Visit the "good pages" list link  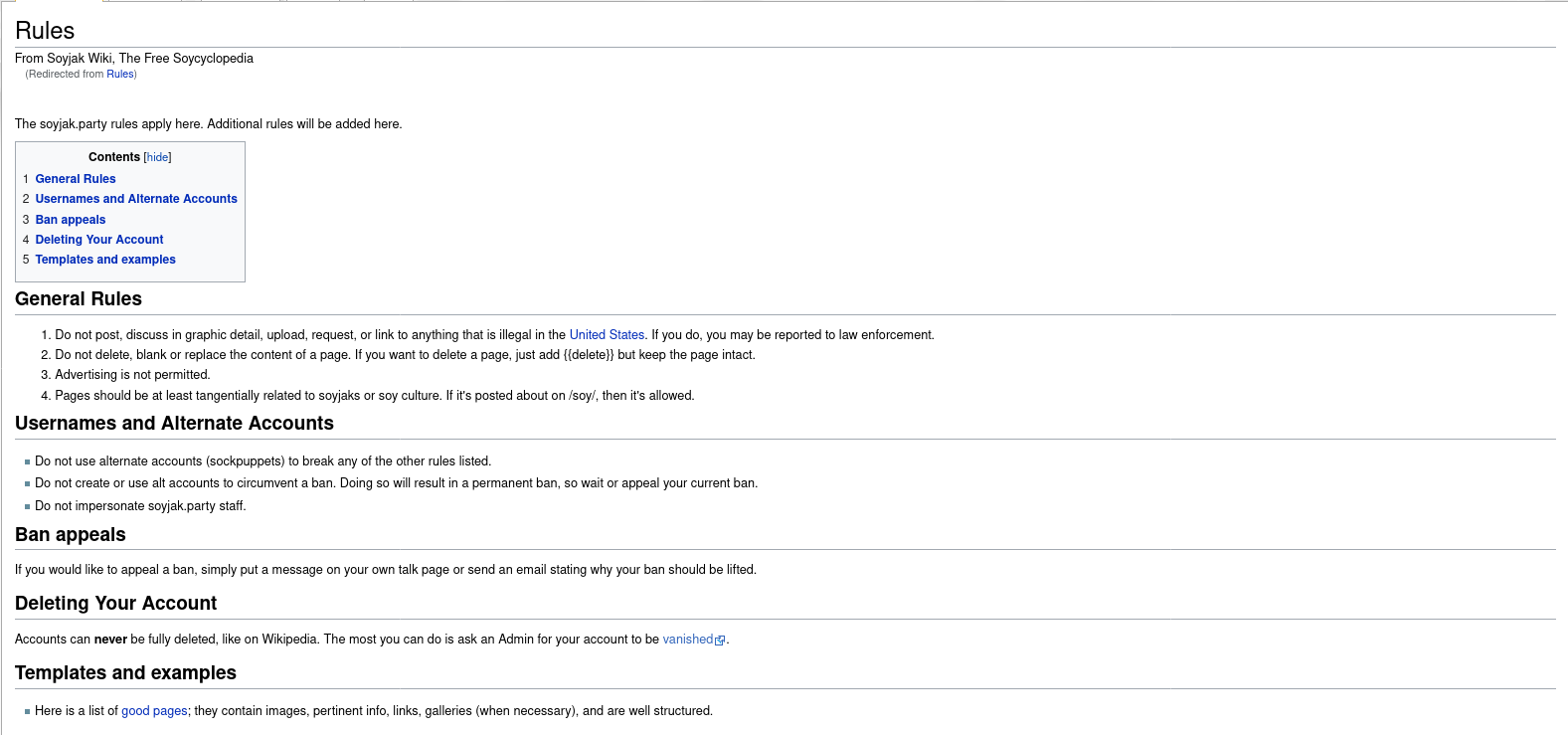[x=154, y=711]
